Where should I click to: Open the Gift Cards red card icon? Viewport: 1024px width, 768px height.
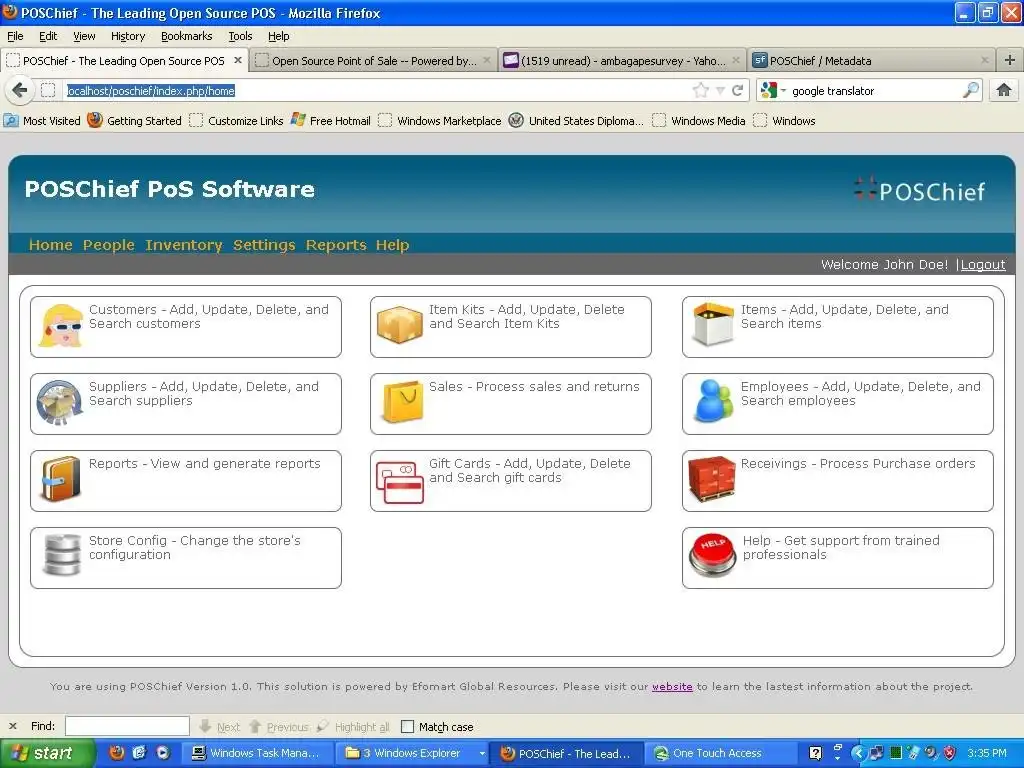tap(400, 483)
